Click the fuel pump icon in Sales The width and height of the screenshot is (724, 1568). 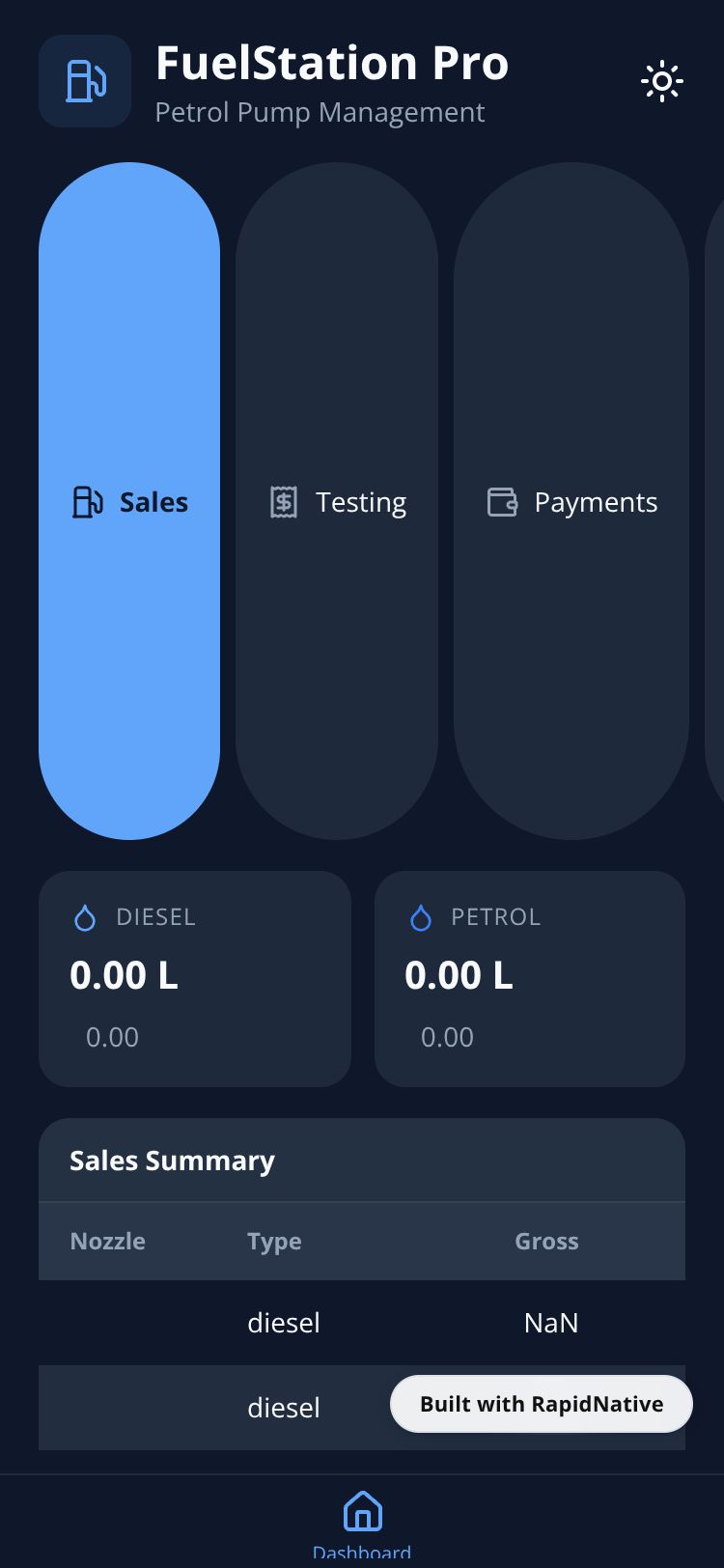pyautogui.click(x=88, y=502)
